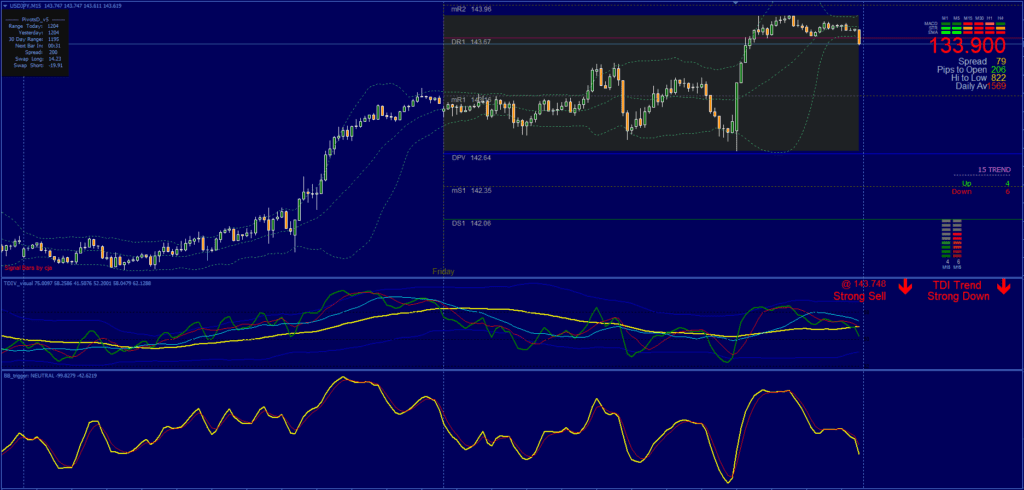This screenshot has height=490, width=1024.
Task: Select the Swap Short value -19.91
Action: point(56,65)
